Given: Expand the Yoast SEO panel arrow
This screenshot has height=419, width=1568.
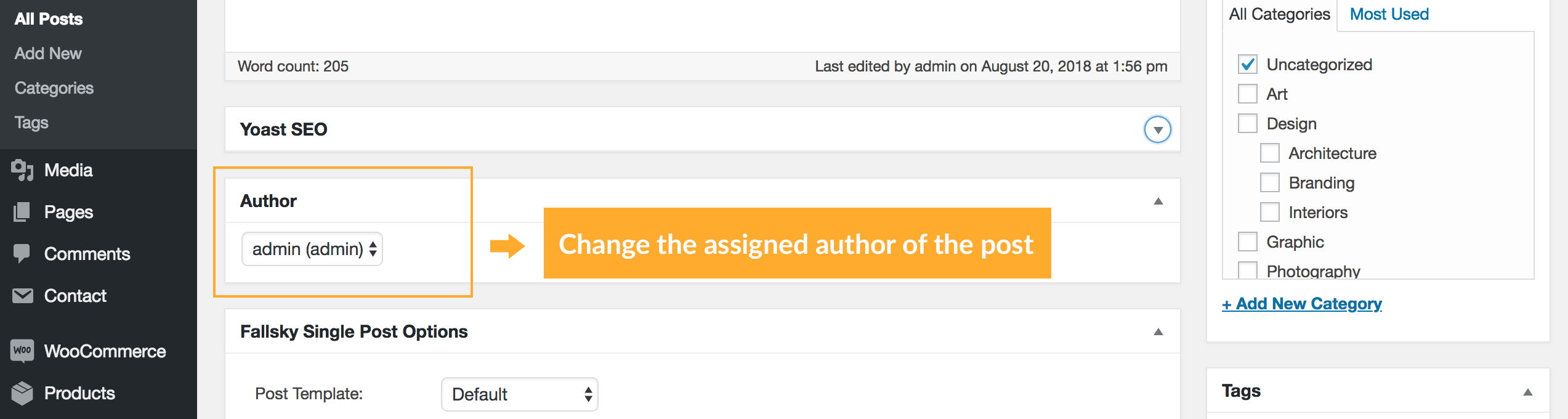Looking at the screenshot, I should 1157,130.
